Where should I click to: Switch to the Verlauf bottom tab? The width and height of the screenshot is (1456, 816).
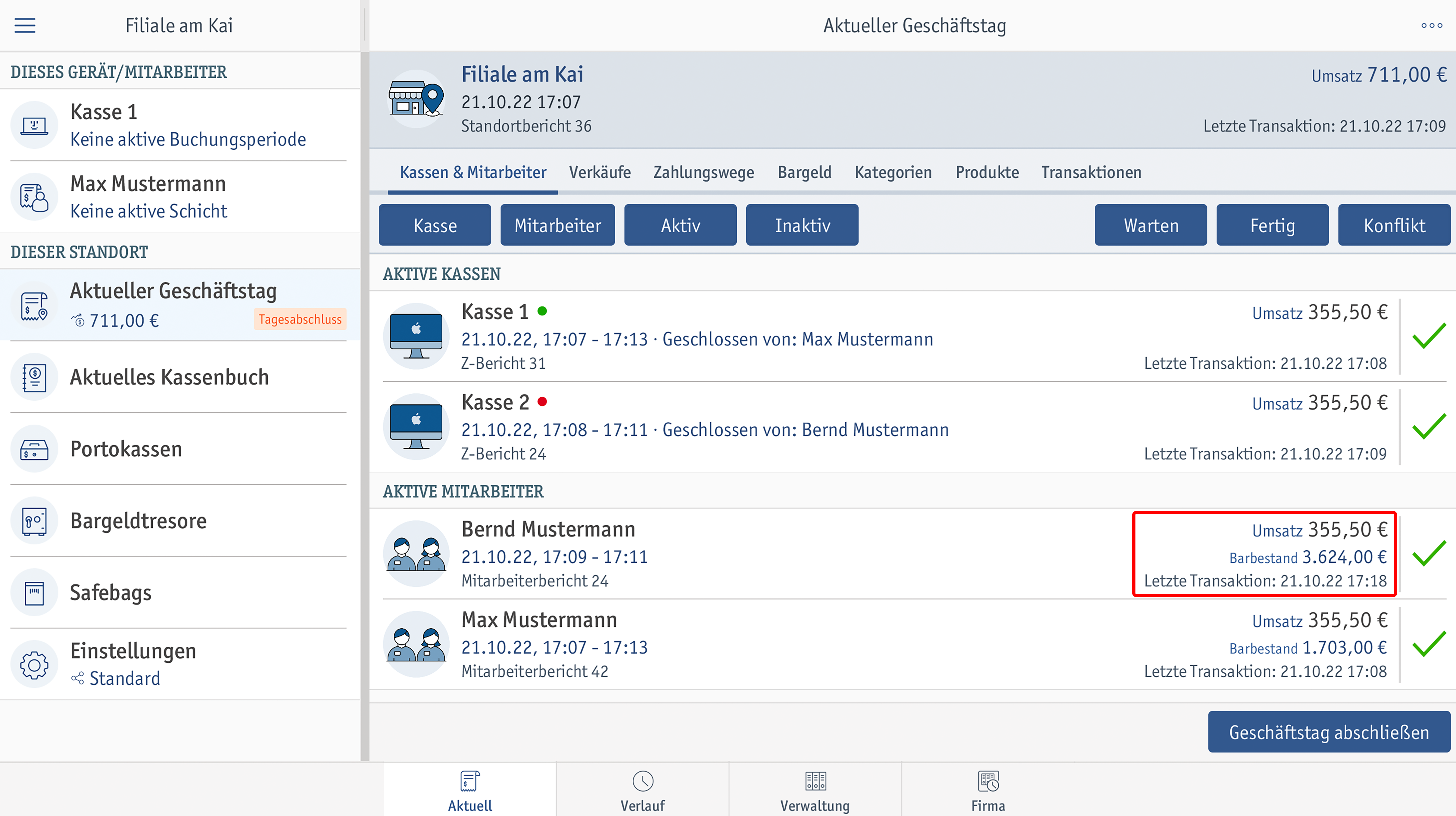(643, 790)
